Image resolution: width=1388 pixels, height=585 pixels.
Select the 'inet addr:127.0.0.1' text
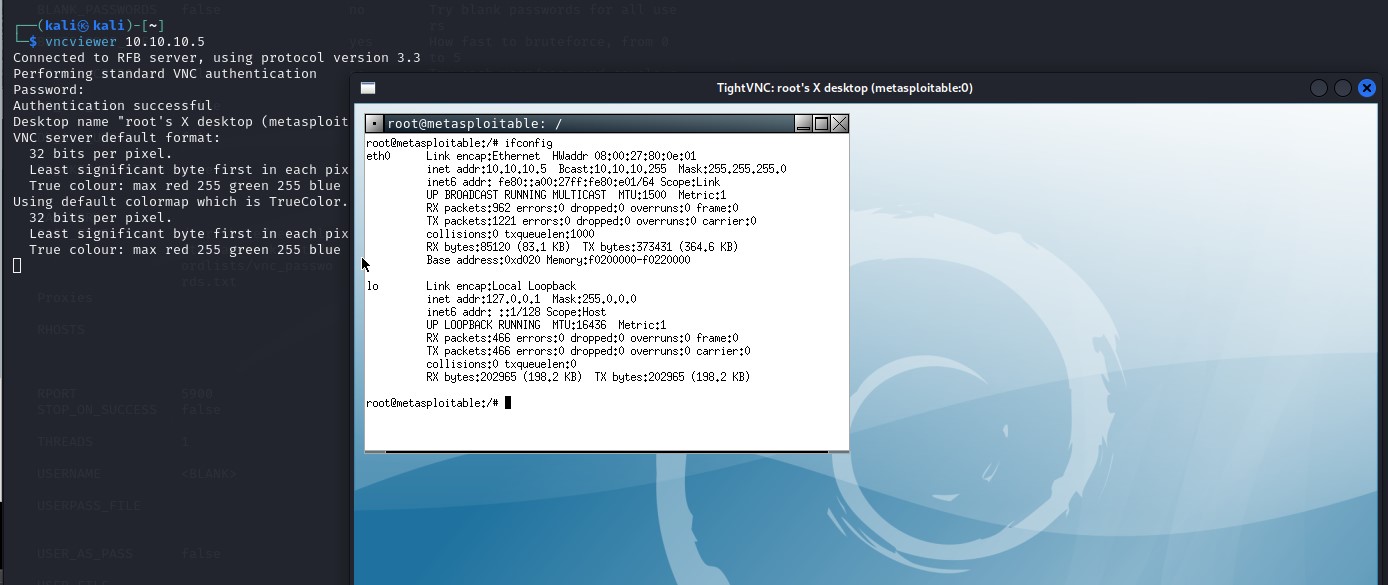pyautogui.click(x=483, y=299)
